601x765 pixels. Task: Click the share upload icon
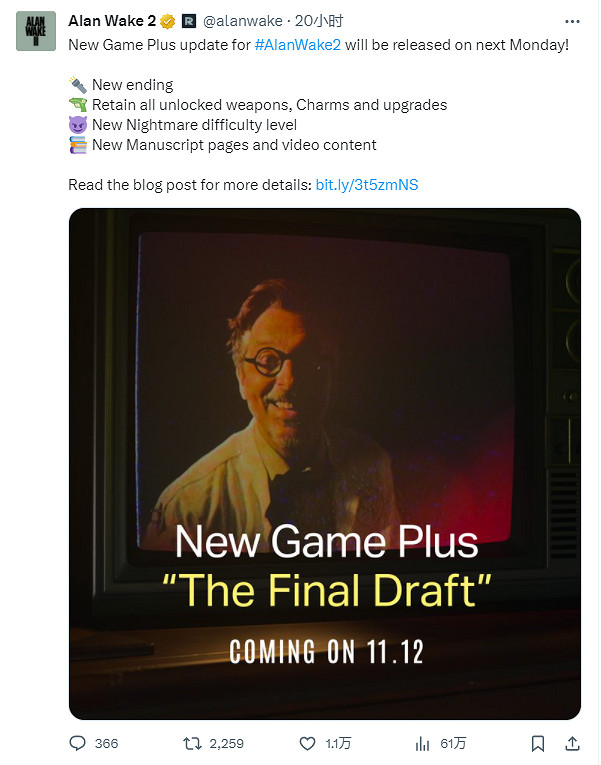[572, 743]
